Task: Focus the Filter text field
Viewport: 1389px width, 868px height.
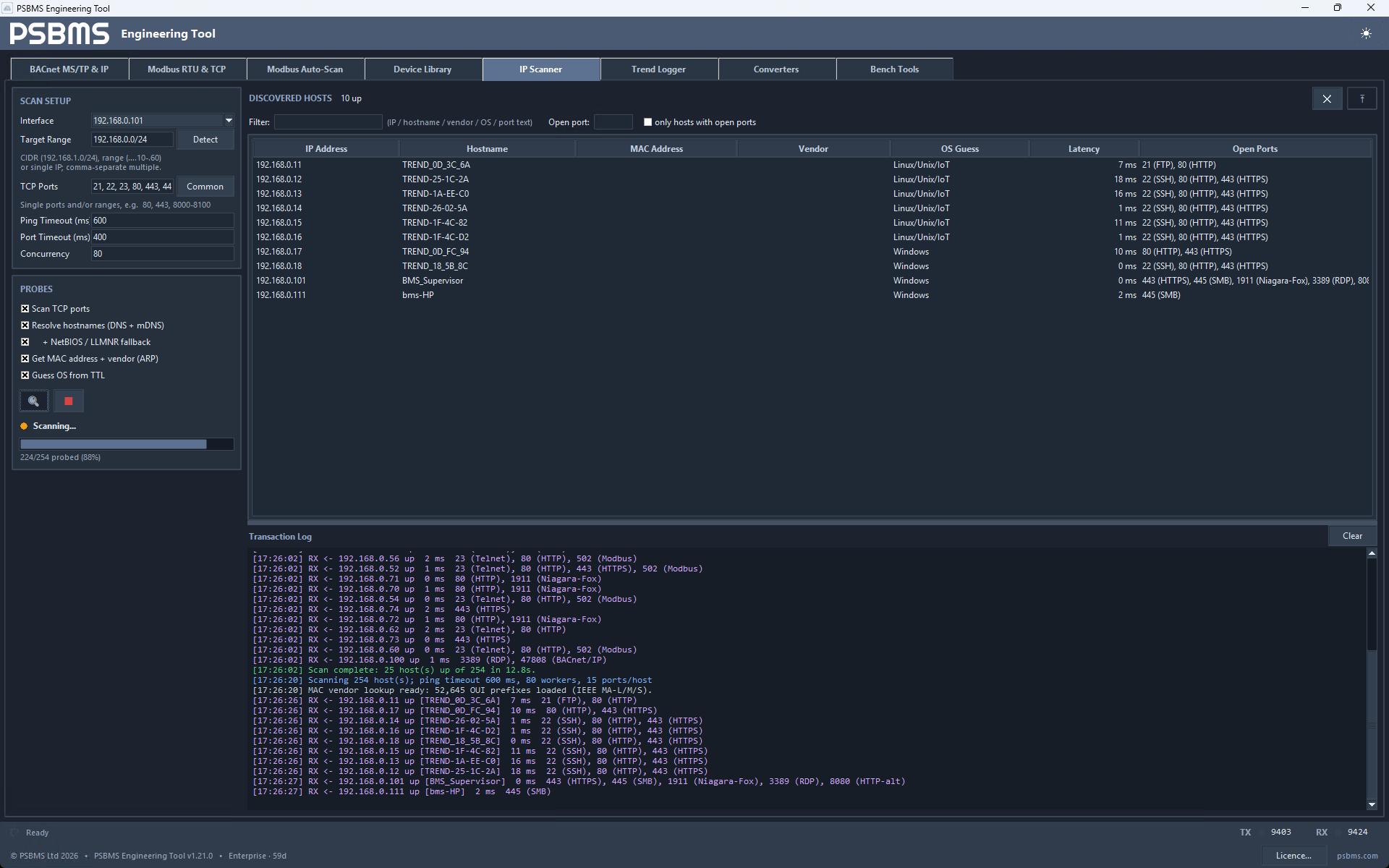Action: click(328, 122)
